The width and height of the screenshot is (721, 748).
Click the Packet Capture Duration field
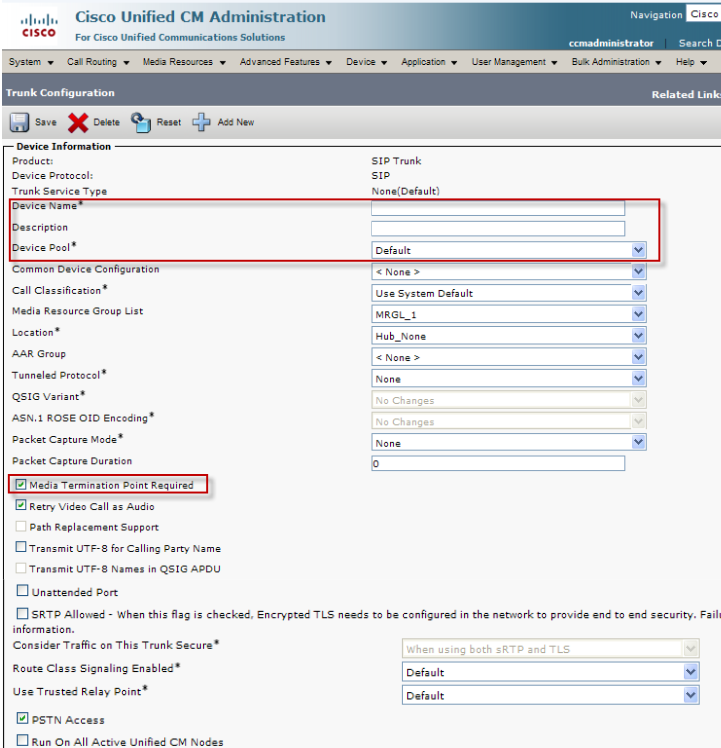498,463
